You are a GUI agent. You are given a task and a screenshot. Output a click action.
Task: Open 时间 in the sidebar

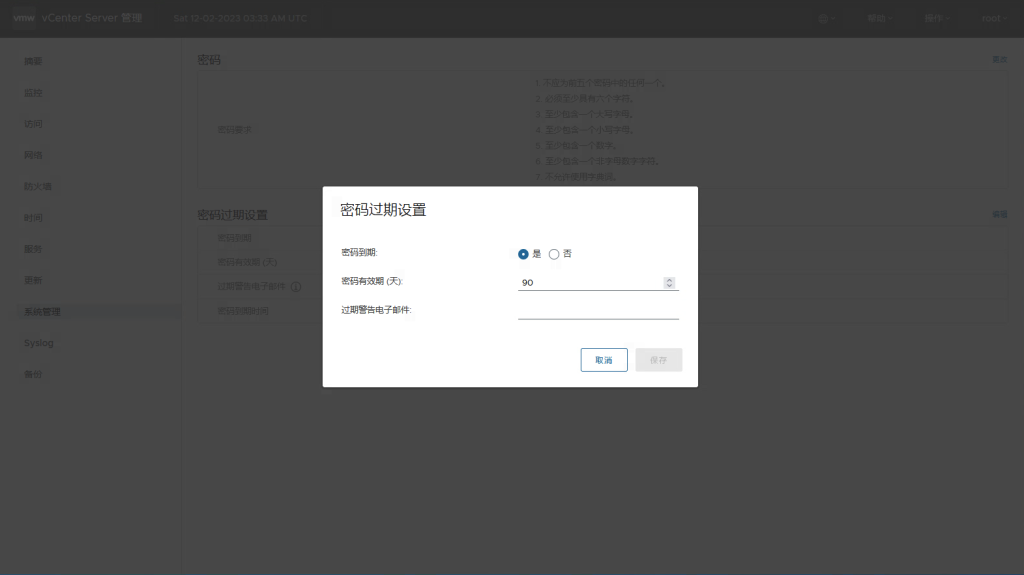click(x=33, y=218)
